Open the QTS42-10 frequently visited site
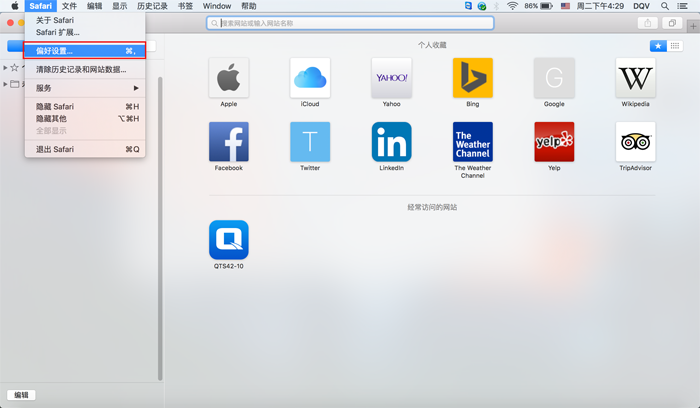 tap(229, 240)
